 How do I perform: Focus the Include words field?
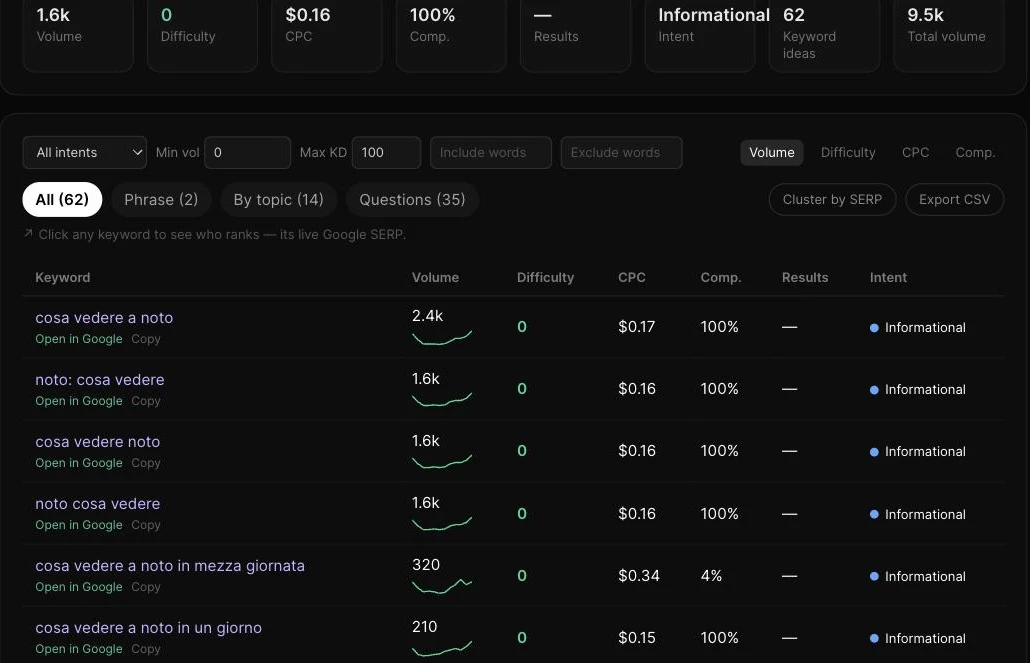491,152
